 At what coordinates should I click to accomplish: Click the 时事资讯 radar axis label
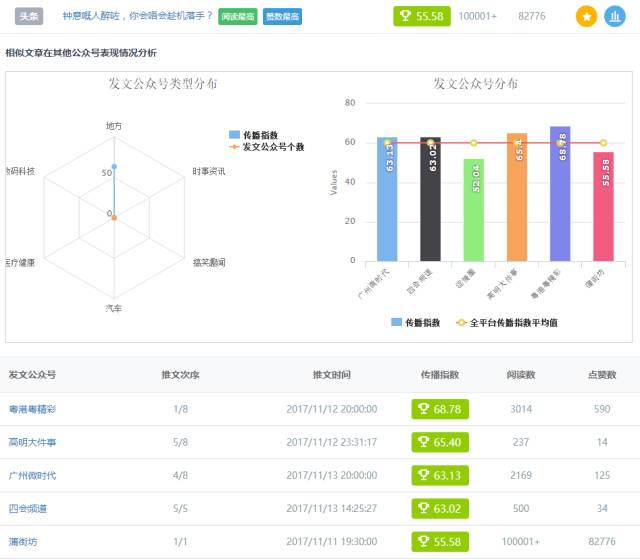[209, 171]
